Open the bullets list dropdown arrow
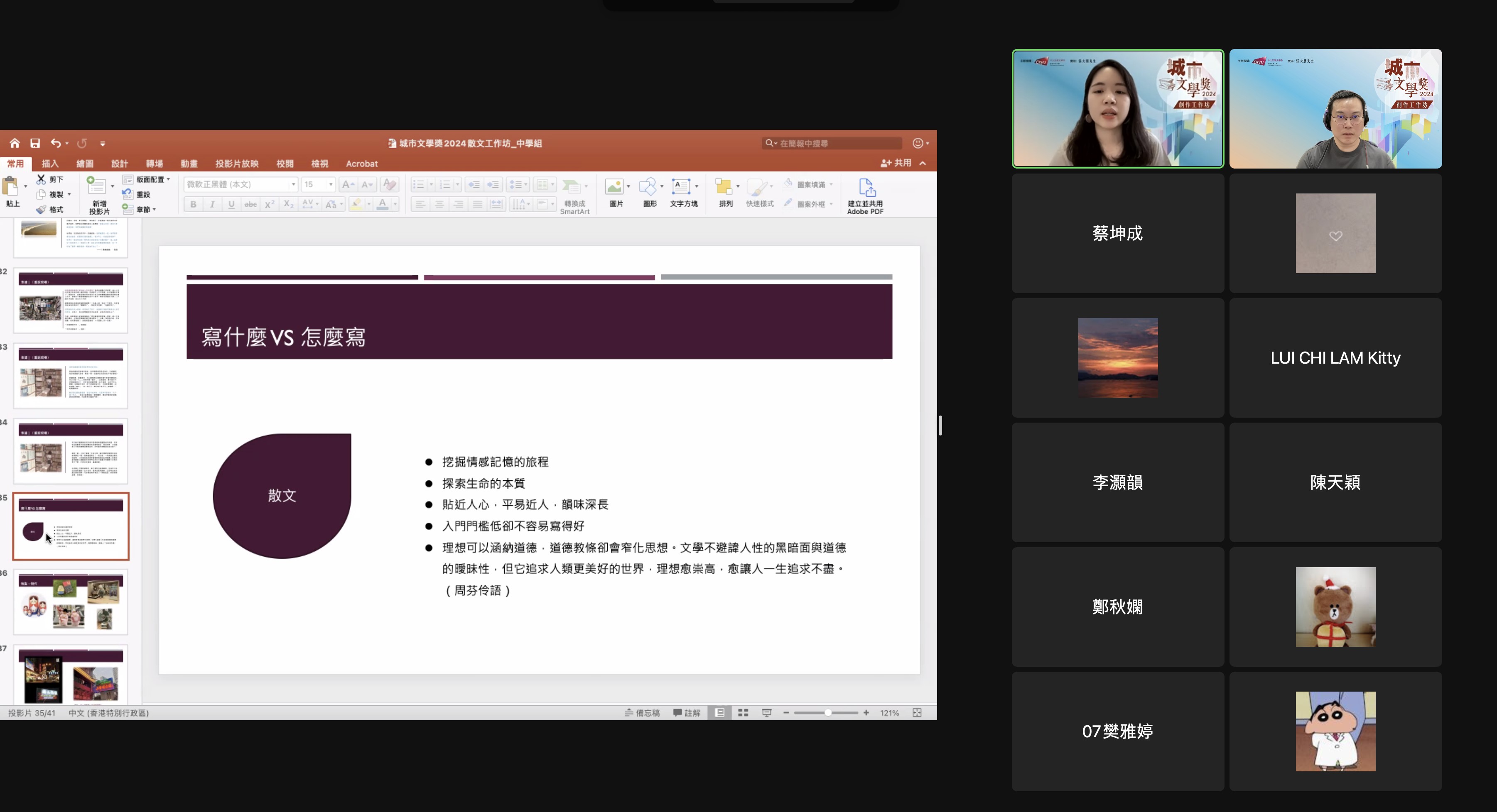This screenshot has height=812, width=1497. 431,184
